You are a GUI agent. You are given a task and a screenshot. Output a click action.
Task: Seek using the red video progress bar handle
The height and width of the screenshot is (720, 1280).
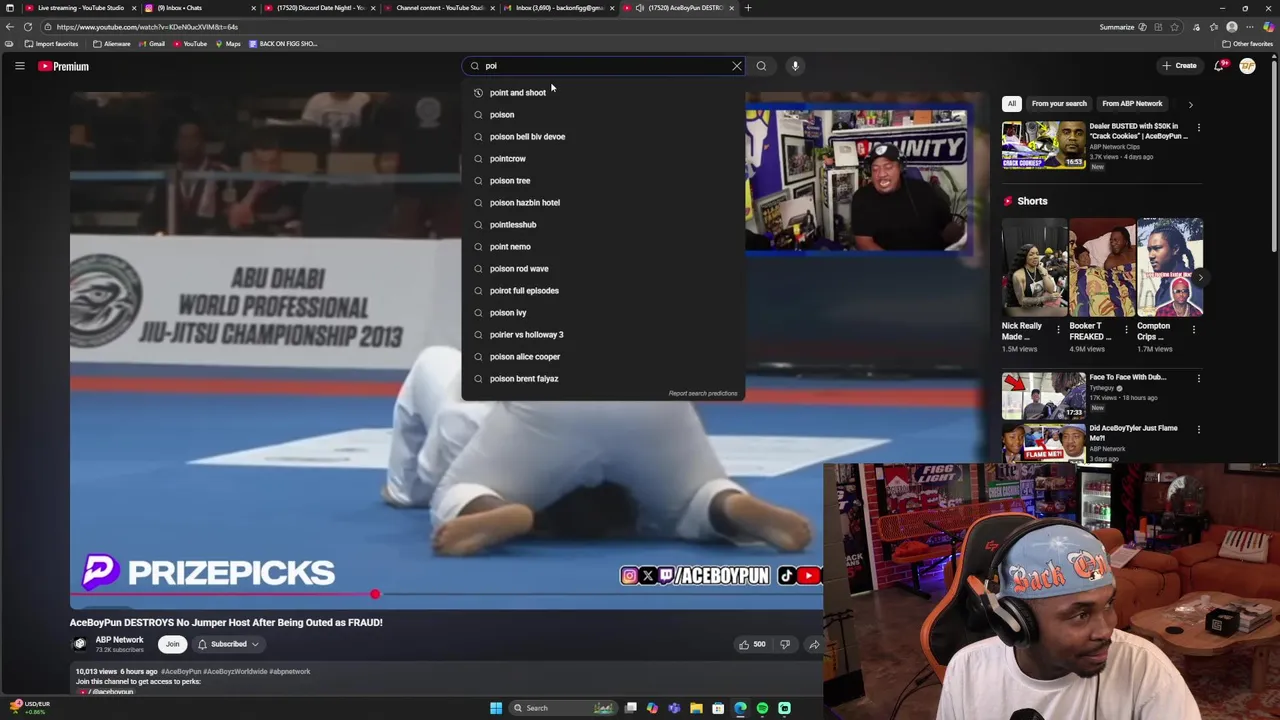[x=375, y=595]
